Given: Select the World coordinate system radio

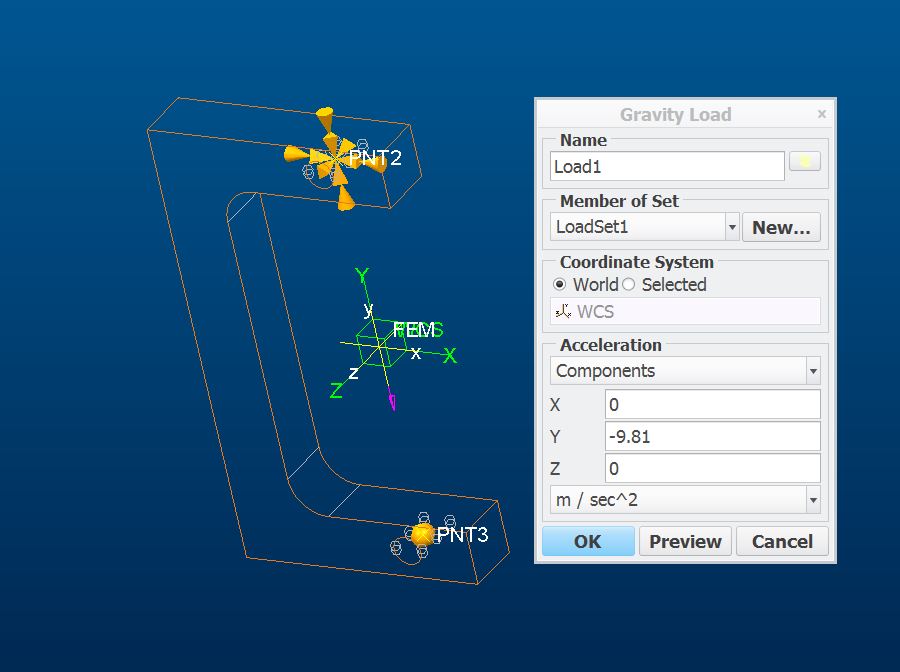Looking at the screenshot, I should 559,285.
